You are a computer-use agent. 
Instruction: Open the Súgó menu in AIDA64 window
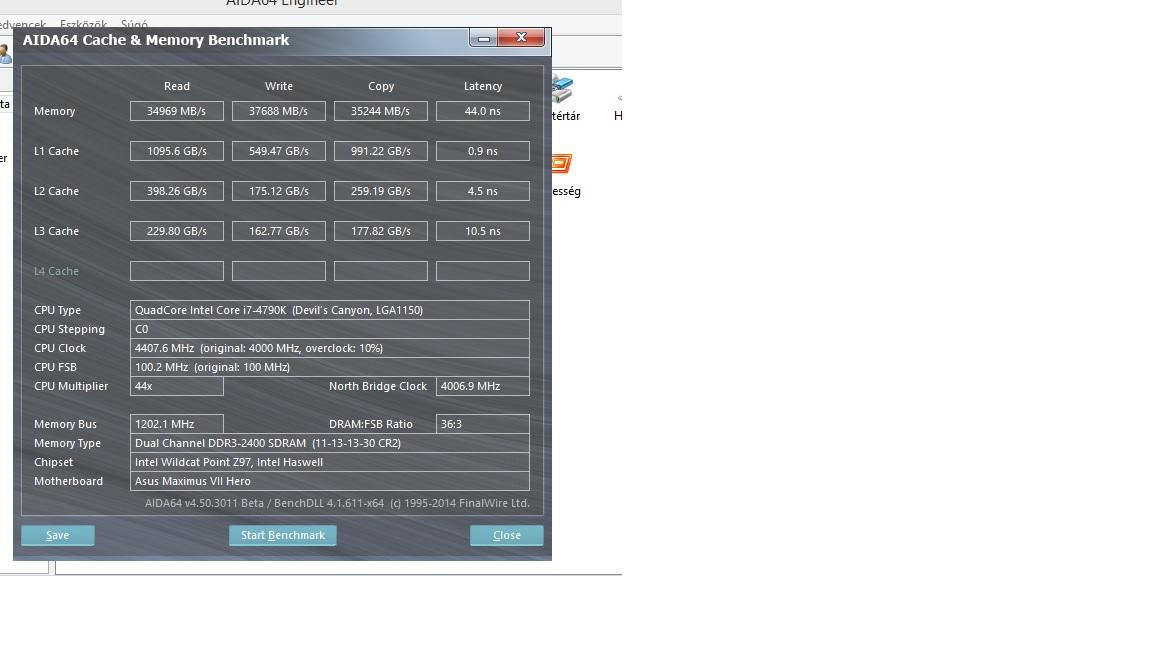(134, 24)
